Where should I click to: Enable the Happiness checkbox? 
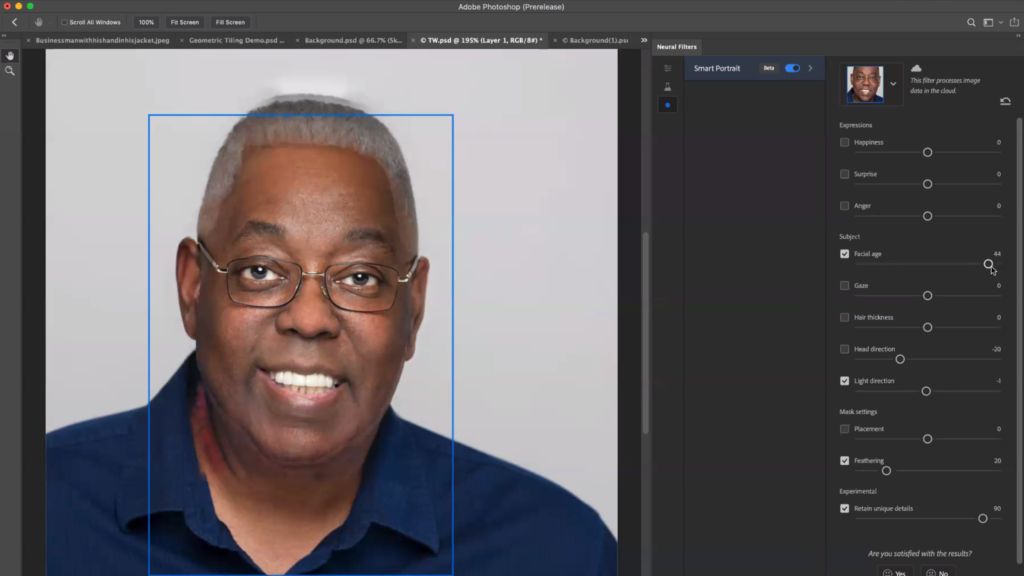(845, 142)
